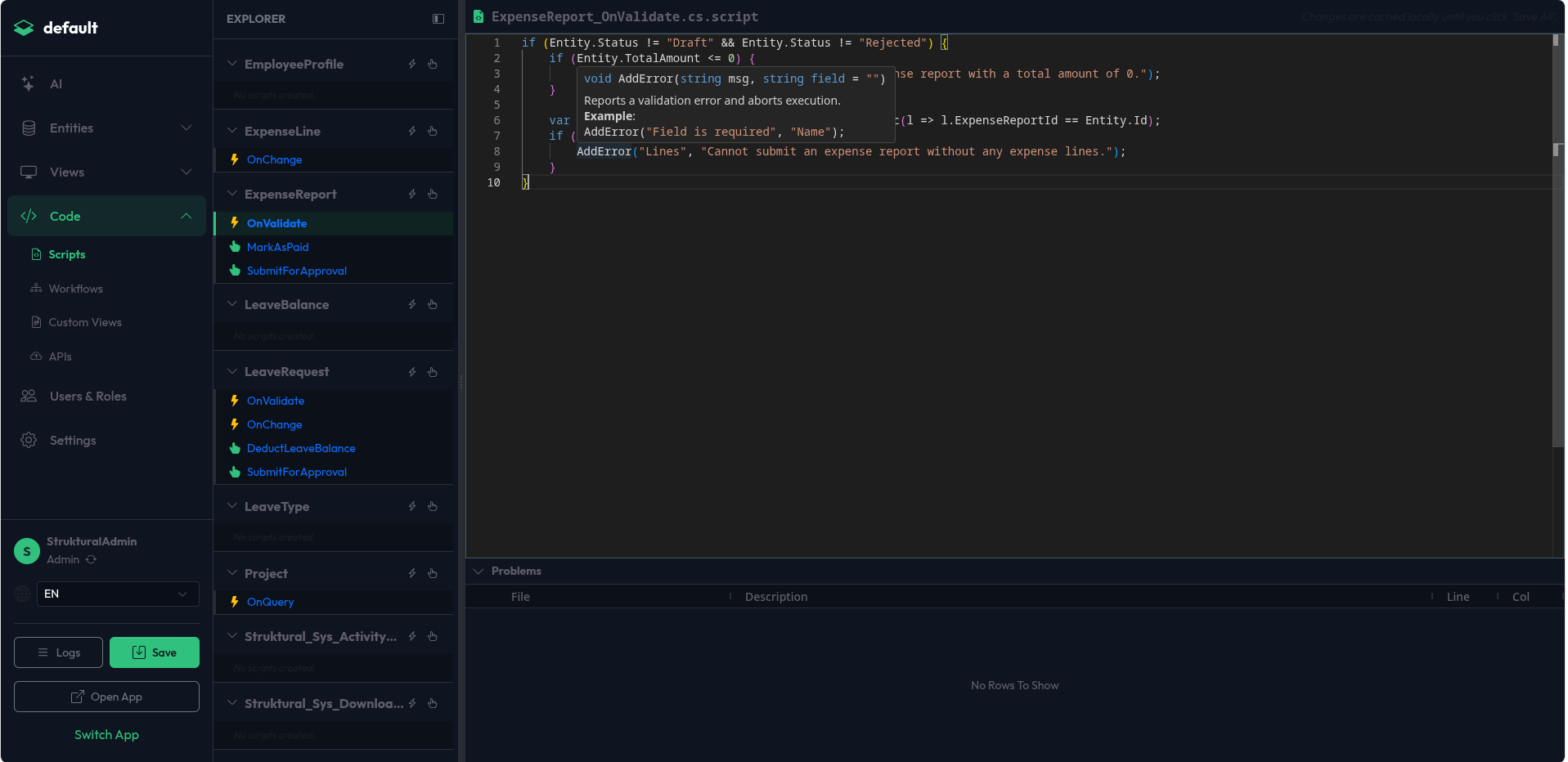Collapse the ExpenseLine entity group

pyautogui.click(x=232, y=131)
